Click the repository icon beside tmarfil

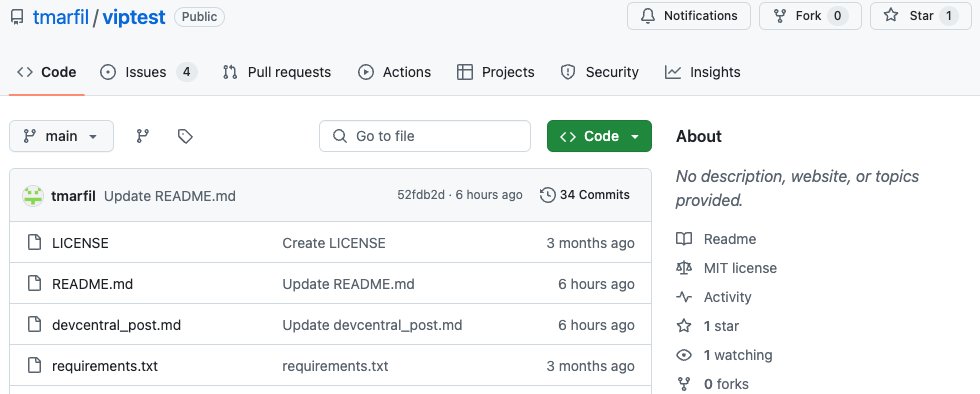point(18,17)
